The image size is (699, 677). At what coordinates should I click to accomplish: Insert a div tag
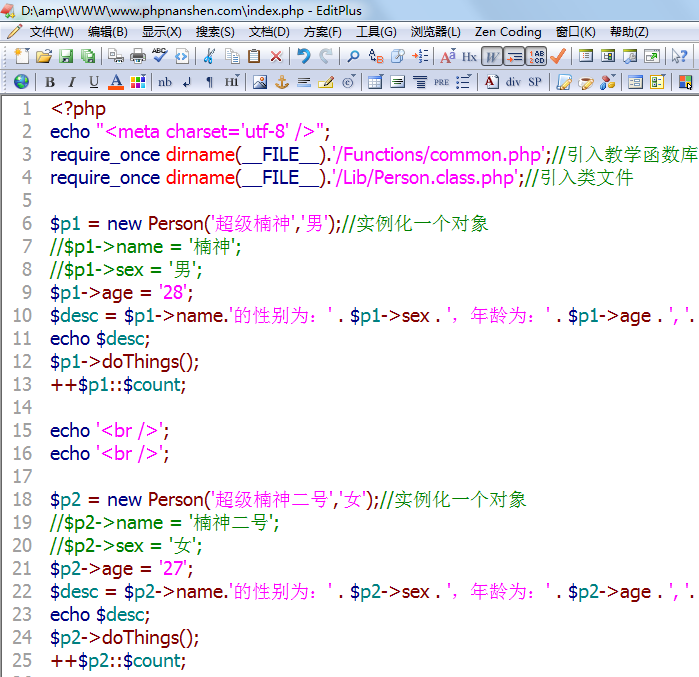513,82
